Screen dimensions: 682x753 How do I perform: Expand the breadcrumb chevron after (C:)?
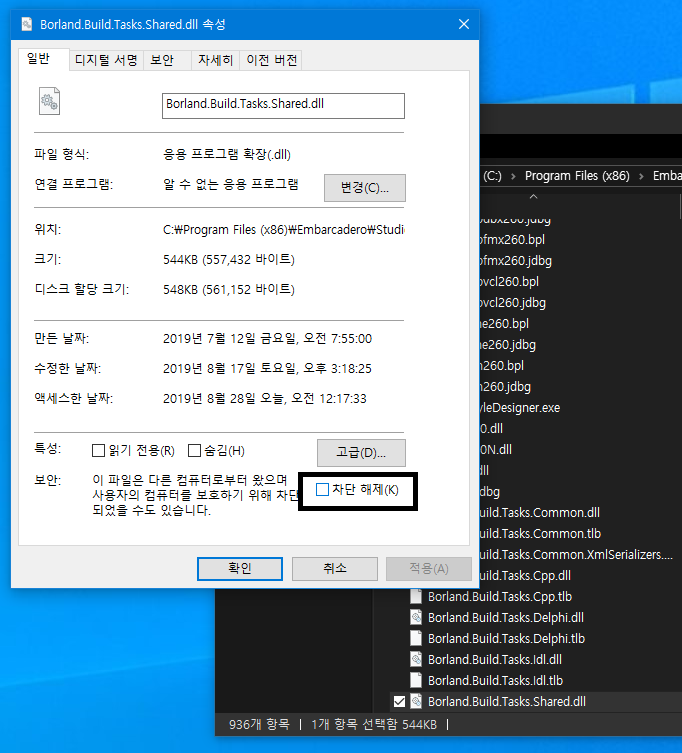[x=513, y=175]
